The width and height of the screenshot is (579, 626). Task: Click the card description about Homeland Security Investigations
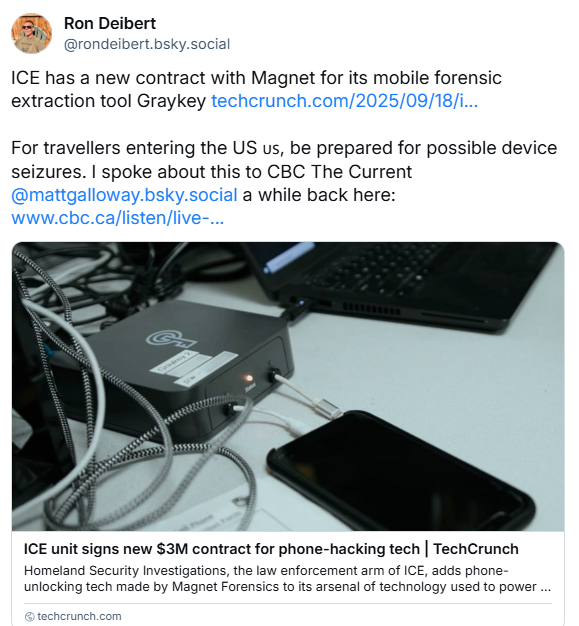pyautogui.click(x=288, y=578)
